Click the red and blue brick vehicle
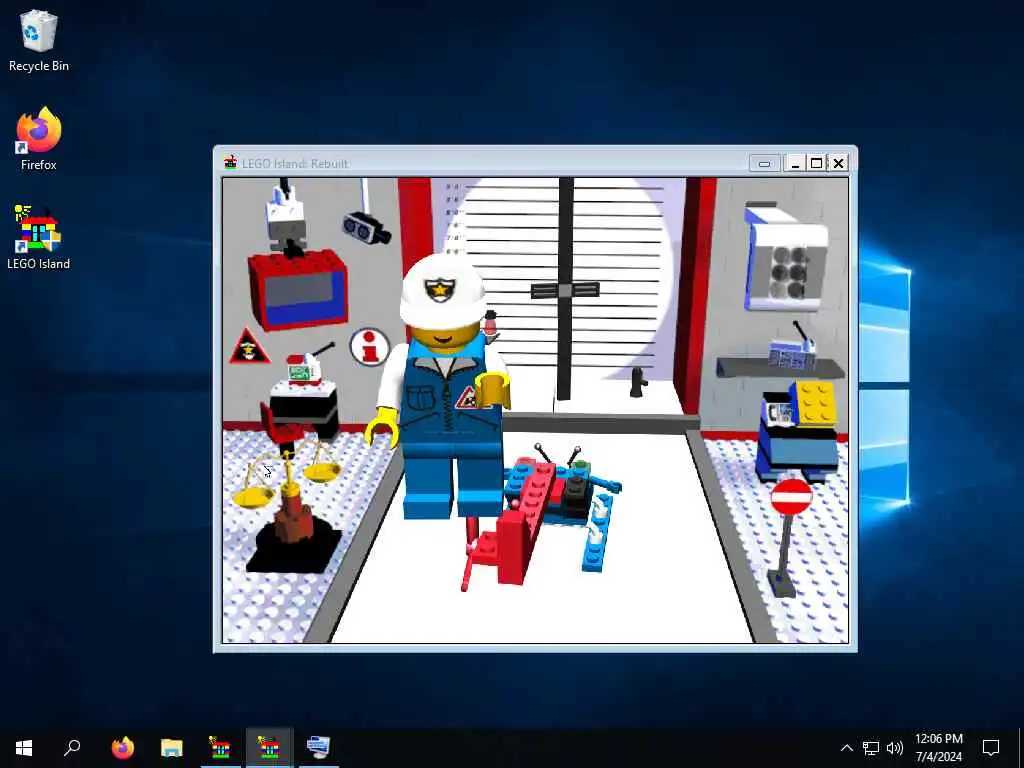 coord(541,515)
